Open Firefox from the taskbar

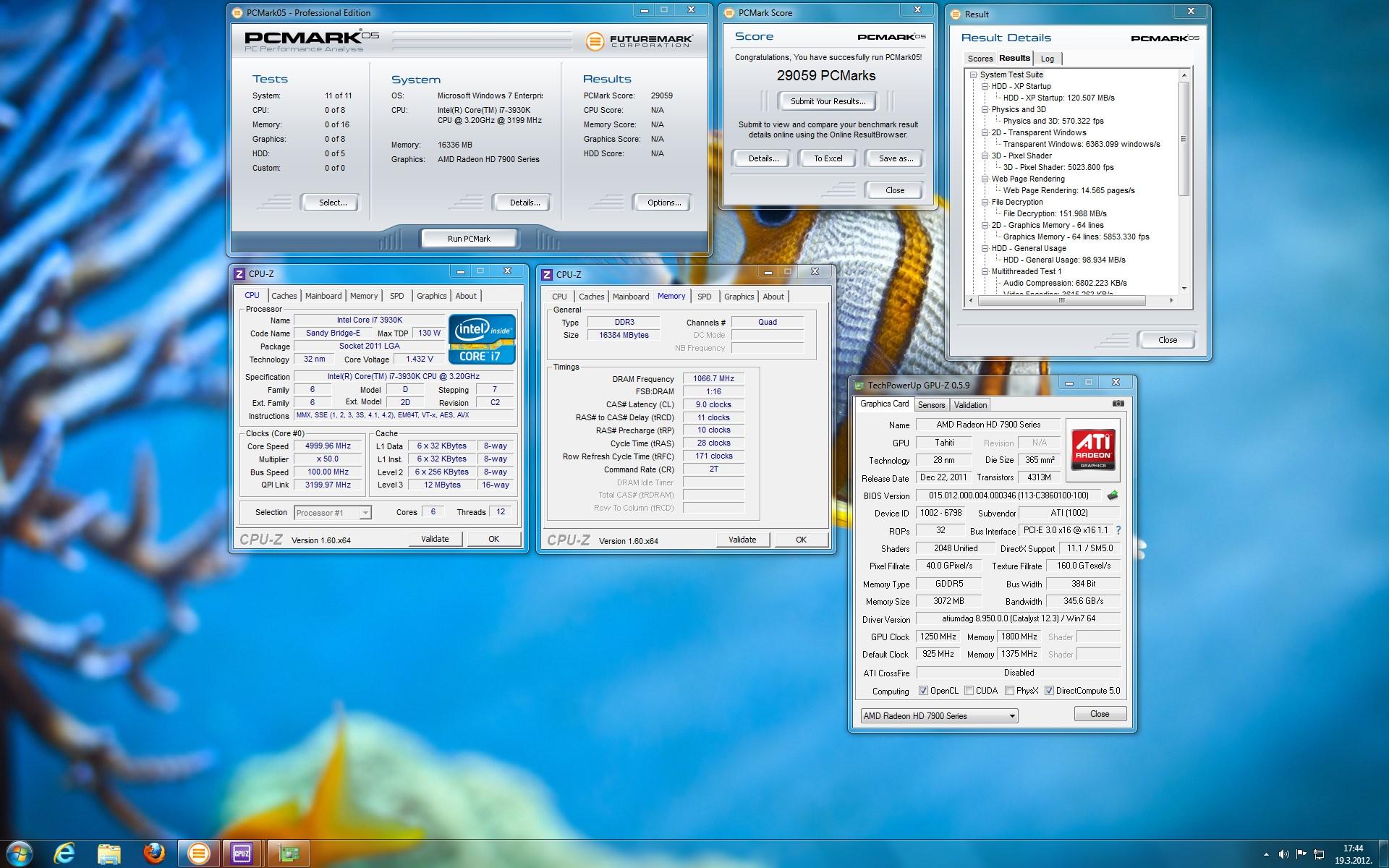[x=153, y=854]
